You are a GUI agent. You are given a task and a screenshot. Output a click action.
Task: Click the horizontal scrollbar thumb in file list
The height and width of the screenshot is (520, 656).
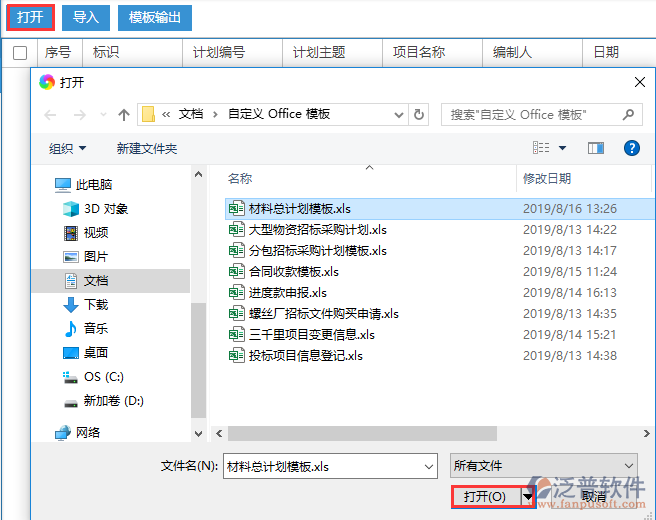click(x=362, y=433)
